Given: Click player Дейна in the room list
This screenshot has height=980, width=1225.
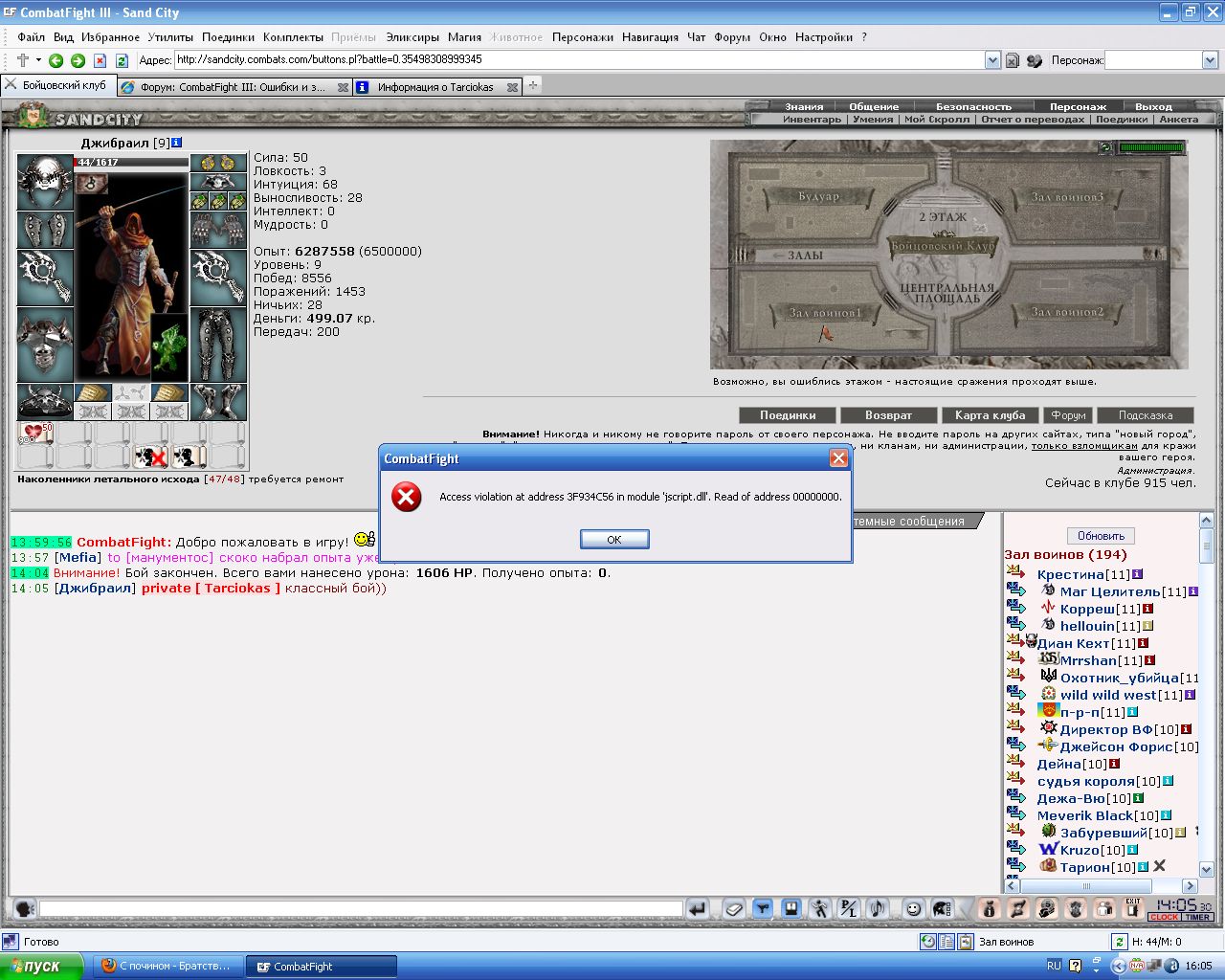Looking at the screenshot, I should point(1058,764).
